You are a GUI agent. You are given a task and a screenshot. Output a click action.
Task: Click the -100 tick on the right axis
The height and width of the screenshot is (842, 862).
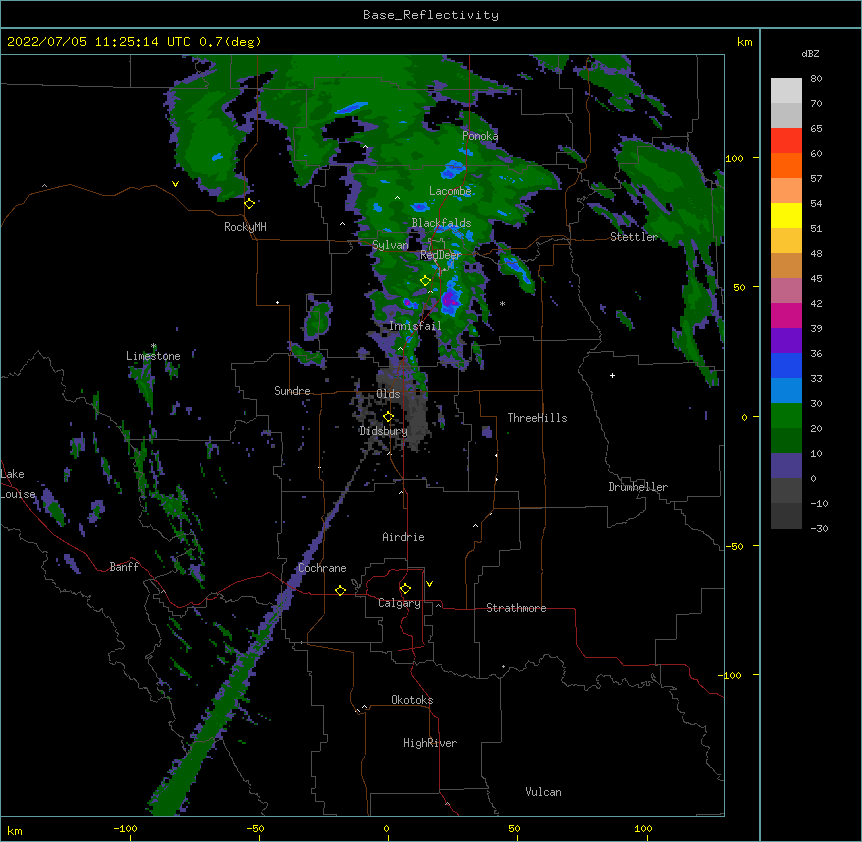[731, 675]
